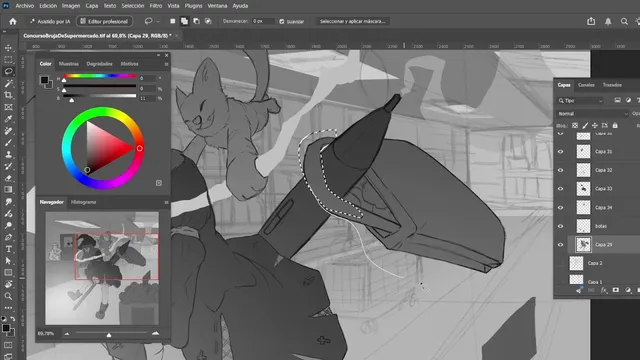
Task: Select the Brush tool
Action: pos(8,142)
